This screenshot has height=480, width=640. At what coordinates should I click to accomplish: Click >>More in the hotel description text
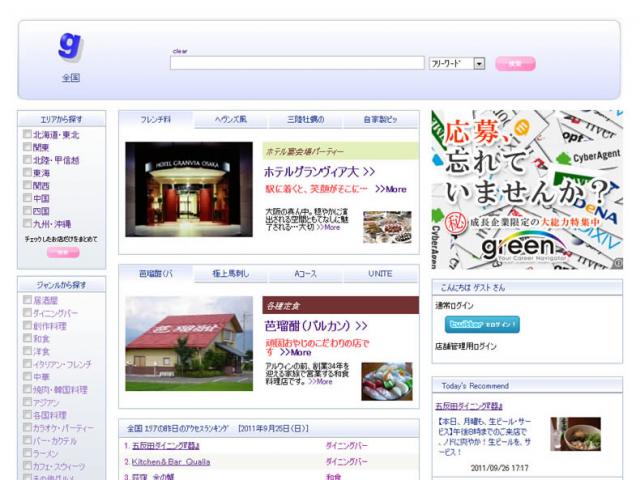[x=329, y=227]
